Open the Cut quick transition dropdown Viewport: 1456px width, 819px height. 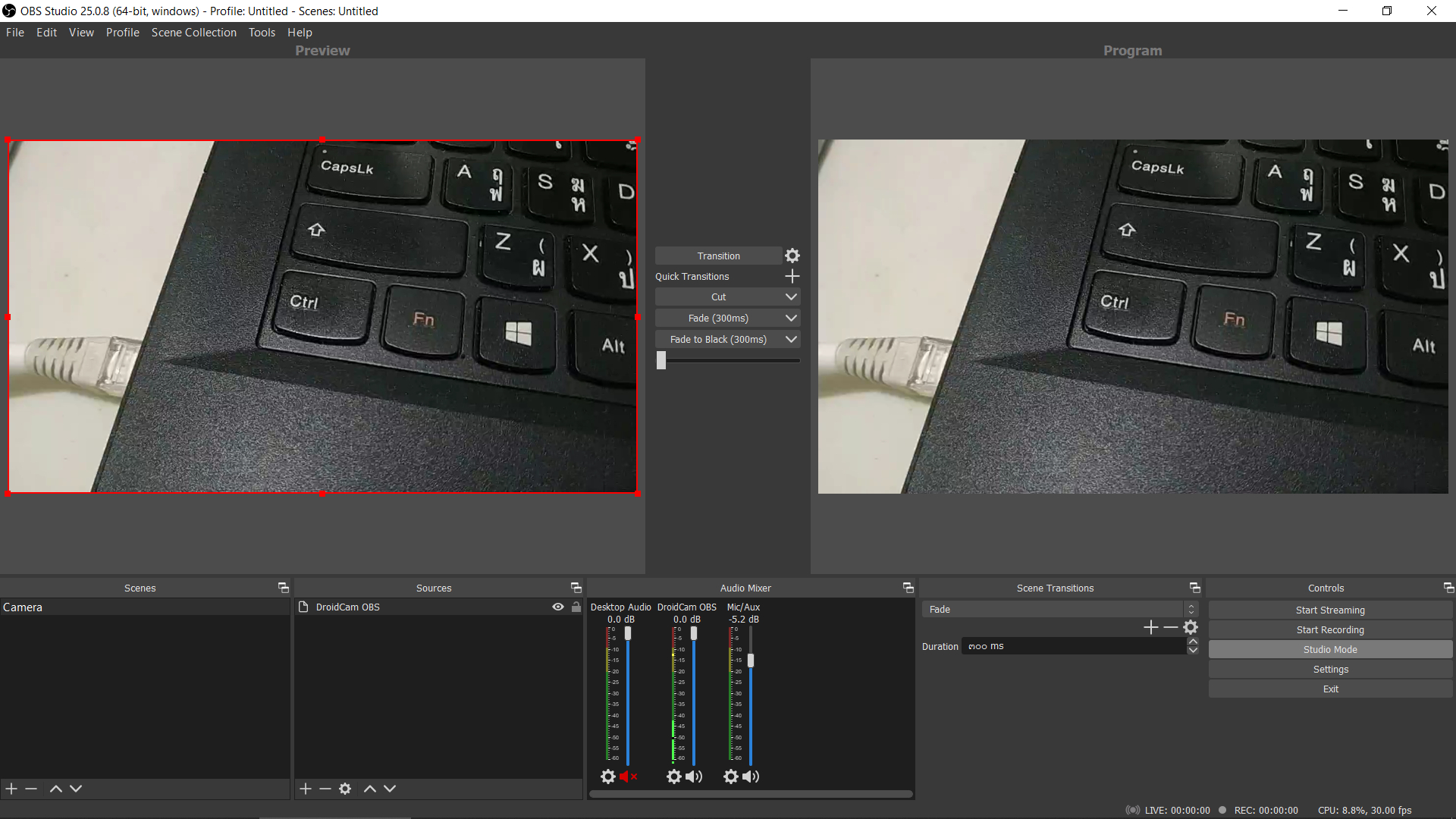click(791, 296)
